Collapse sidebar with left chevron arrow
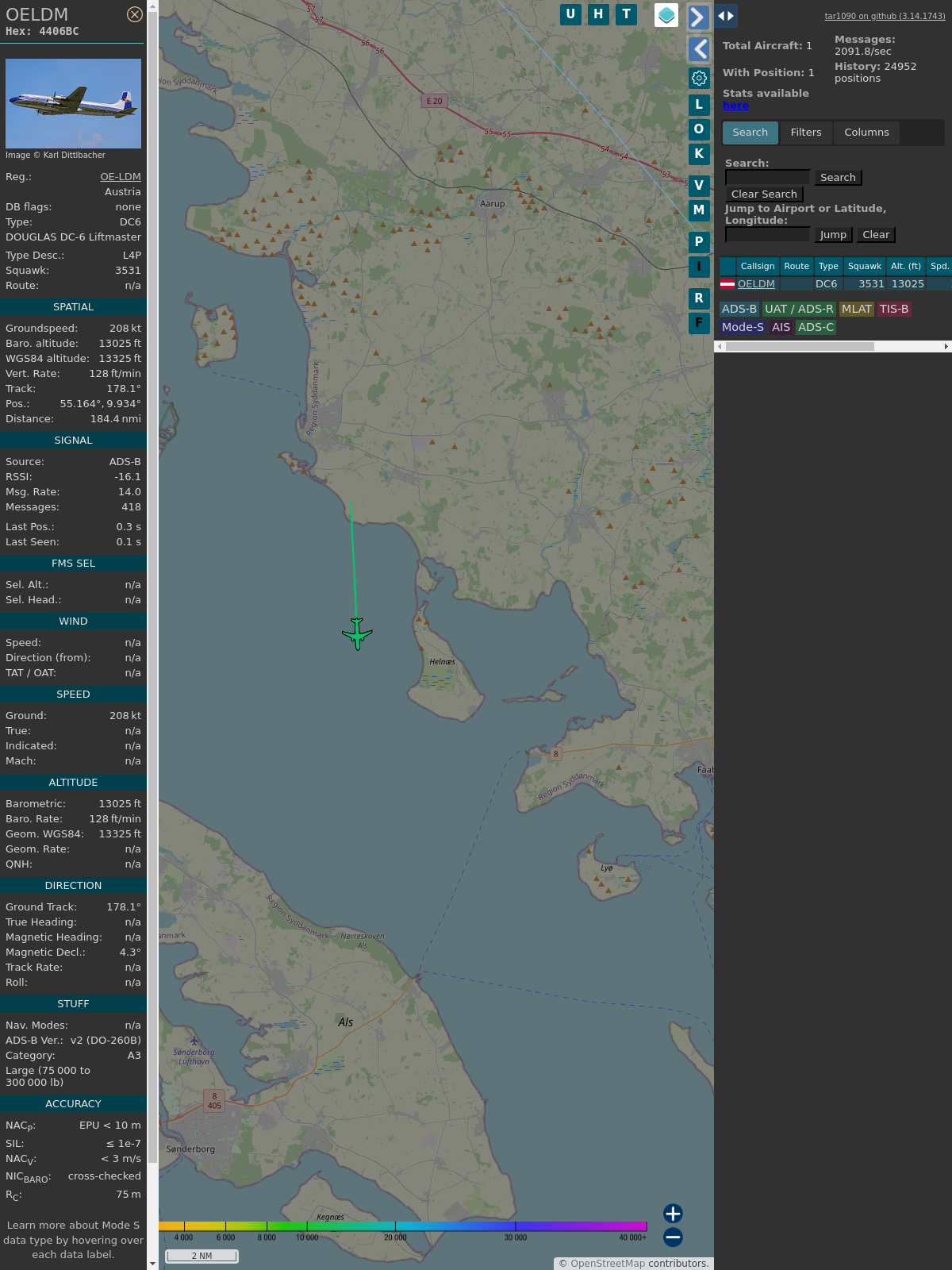This screenshot has width=952, height=1270. 698,49
